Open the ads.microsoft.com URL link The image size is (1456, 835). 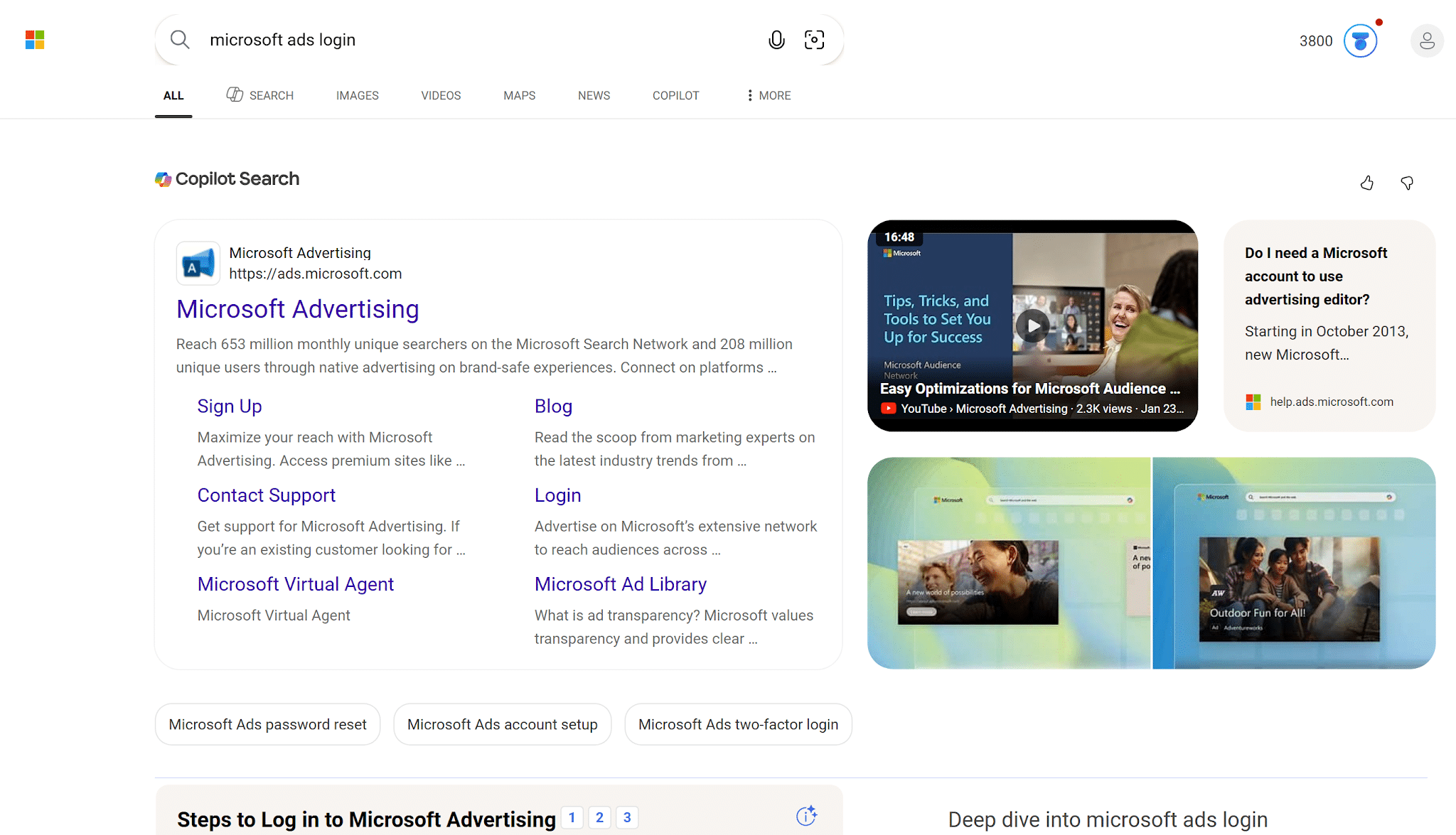coord(316,274)
